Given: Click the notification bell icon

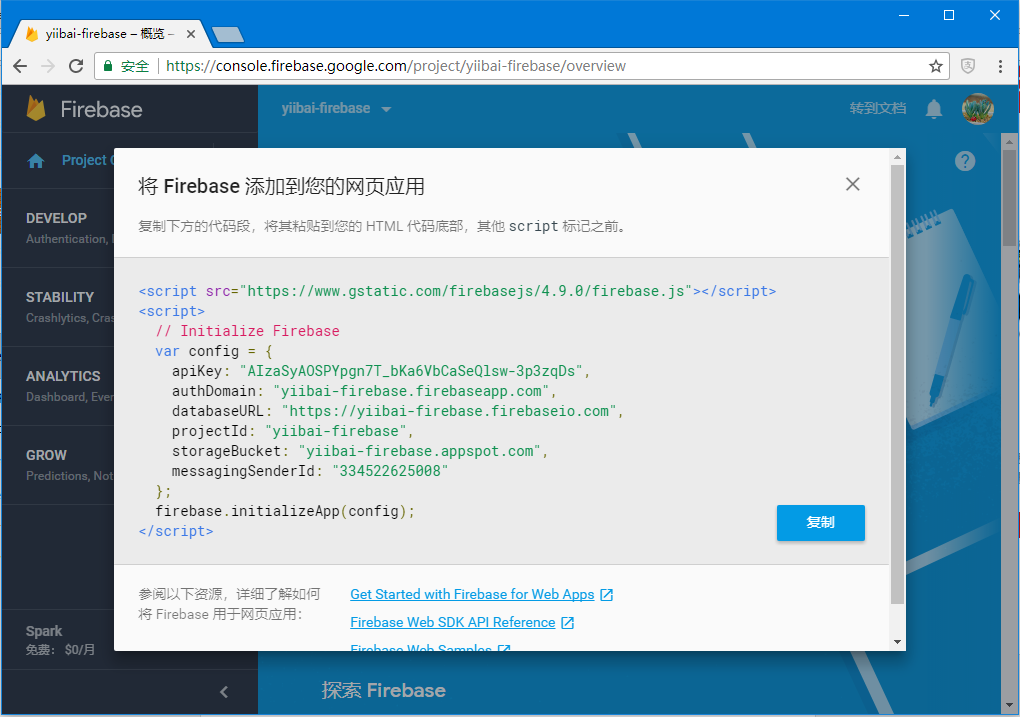Looking at the screenshot, I should tap(933, 109).
